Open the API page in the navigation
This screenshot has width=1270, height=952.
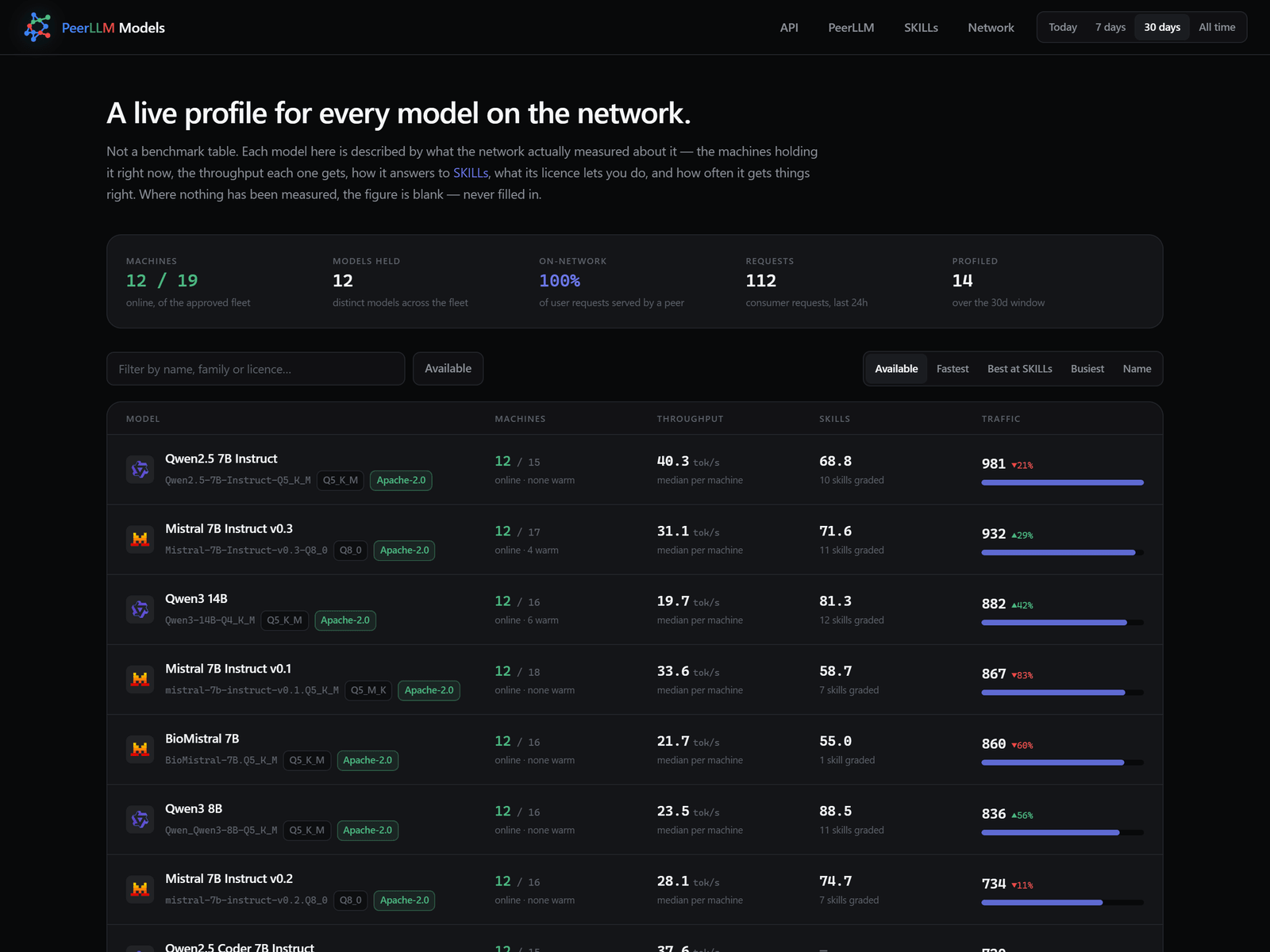pos(789,28)
